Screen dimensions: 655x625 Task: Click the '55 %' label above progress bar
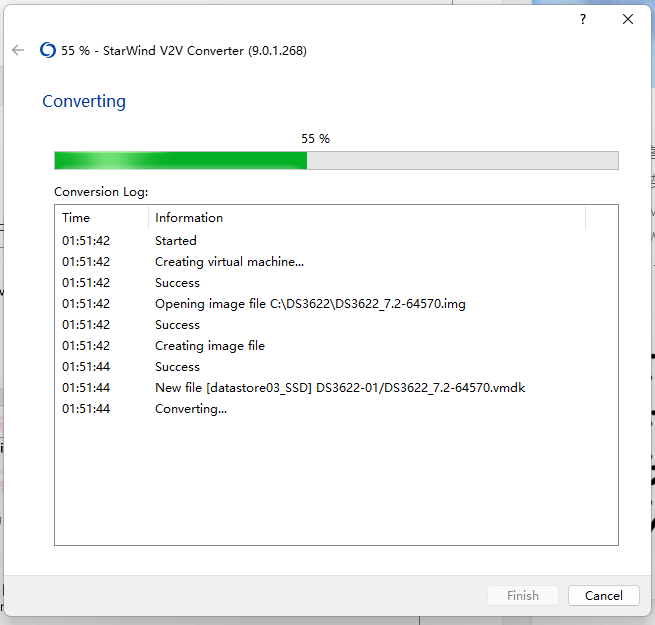(x=315, y=139)
